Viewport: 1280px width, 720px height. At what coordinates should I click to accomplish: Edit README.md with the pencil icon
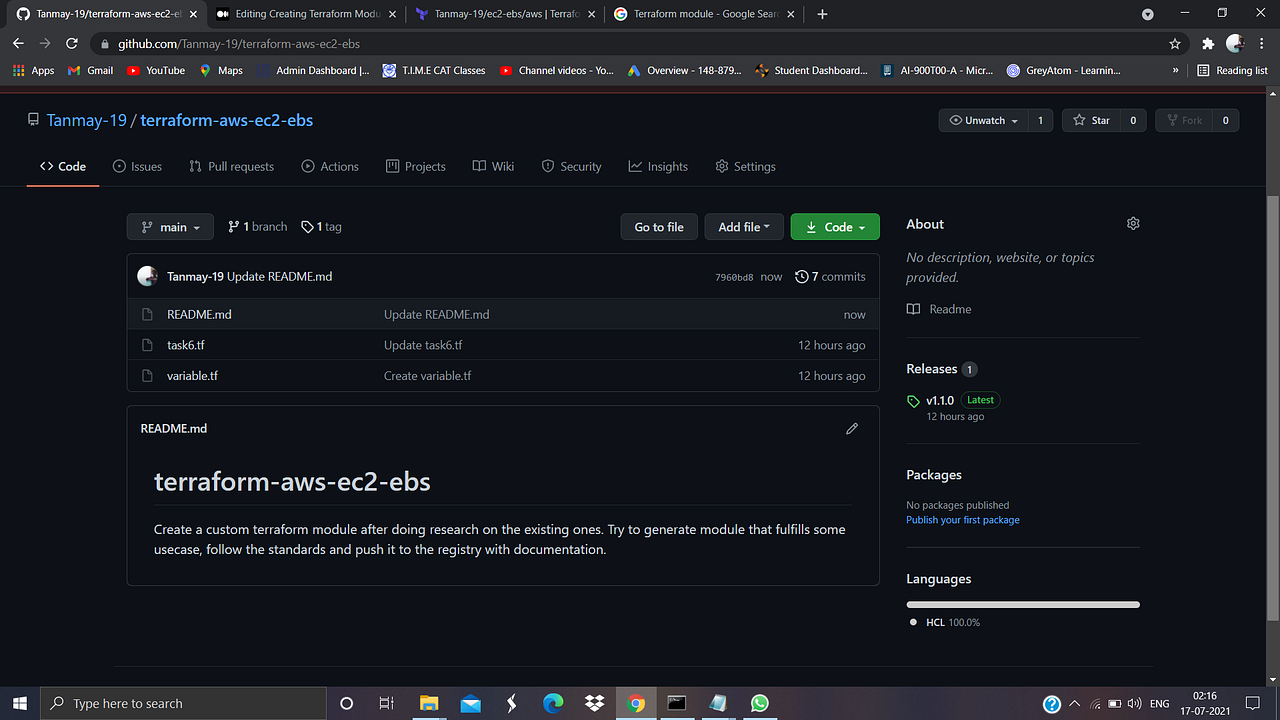tap(852, 428)
